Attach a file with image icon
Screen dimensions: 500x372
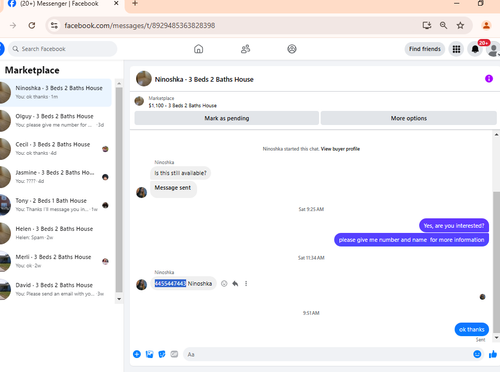[149, 354]
